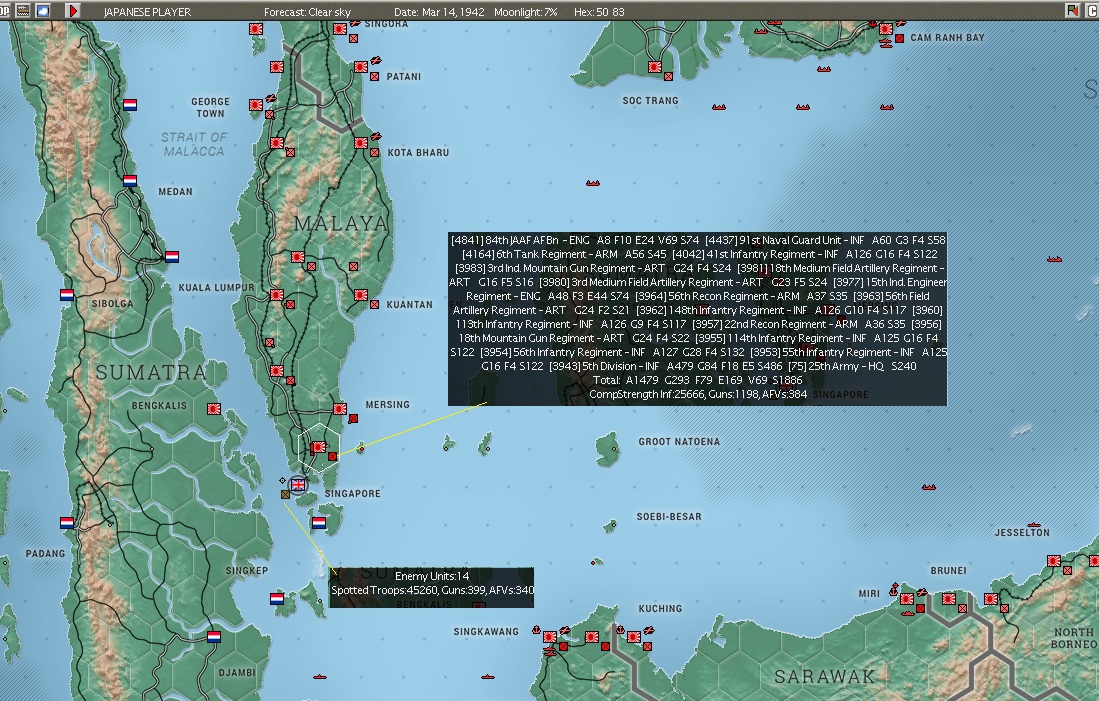1099x701 pixels.
Task: Select the British flag base at Singapore
Action: [x=298, y=484]
